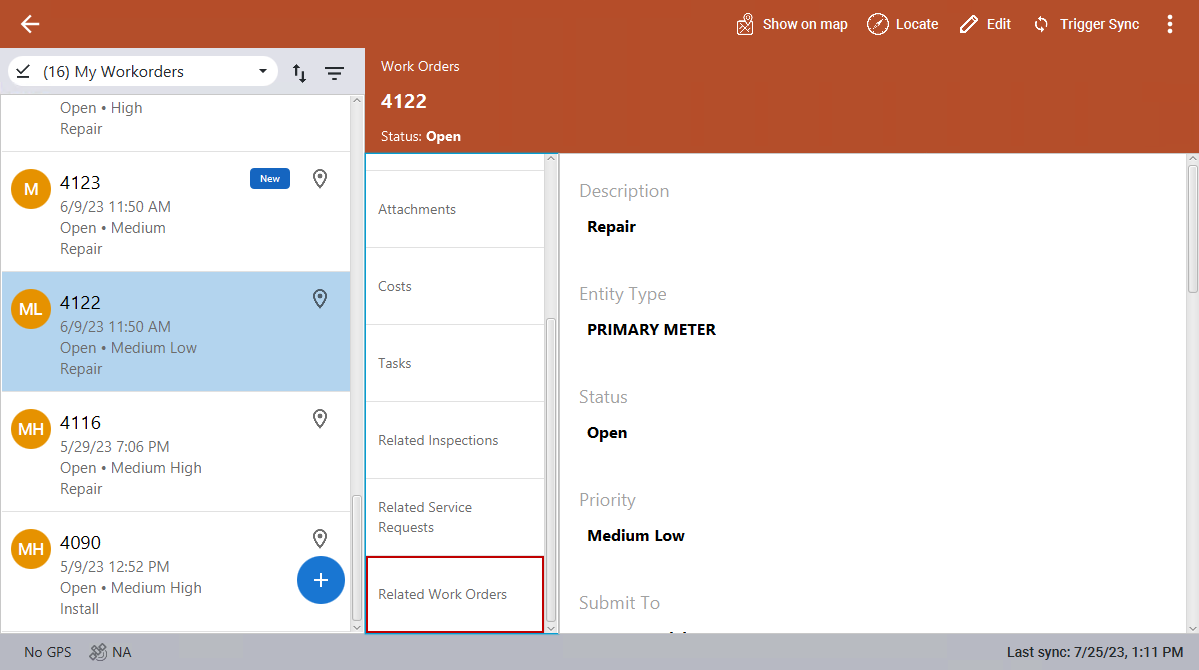Click the Repair description value

[x=611, y=226]
